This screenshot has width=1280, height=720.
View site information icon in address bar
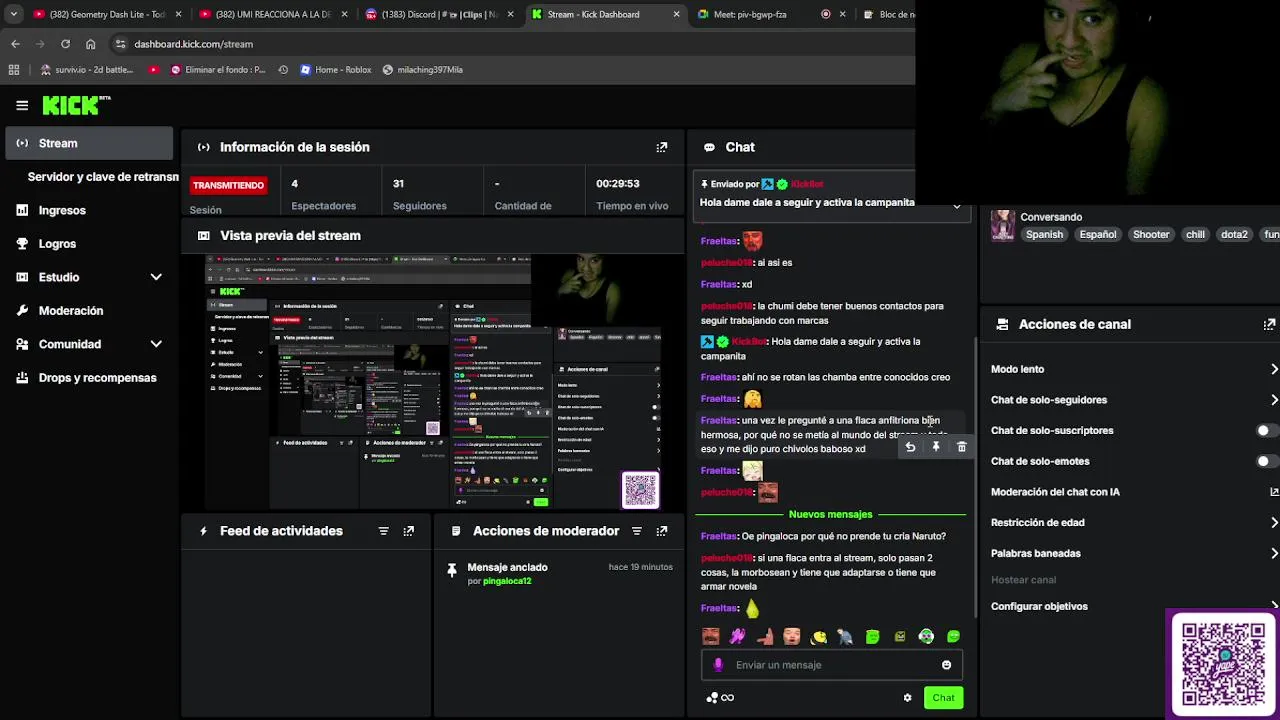point(120,44)
